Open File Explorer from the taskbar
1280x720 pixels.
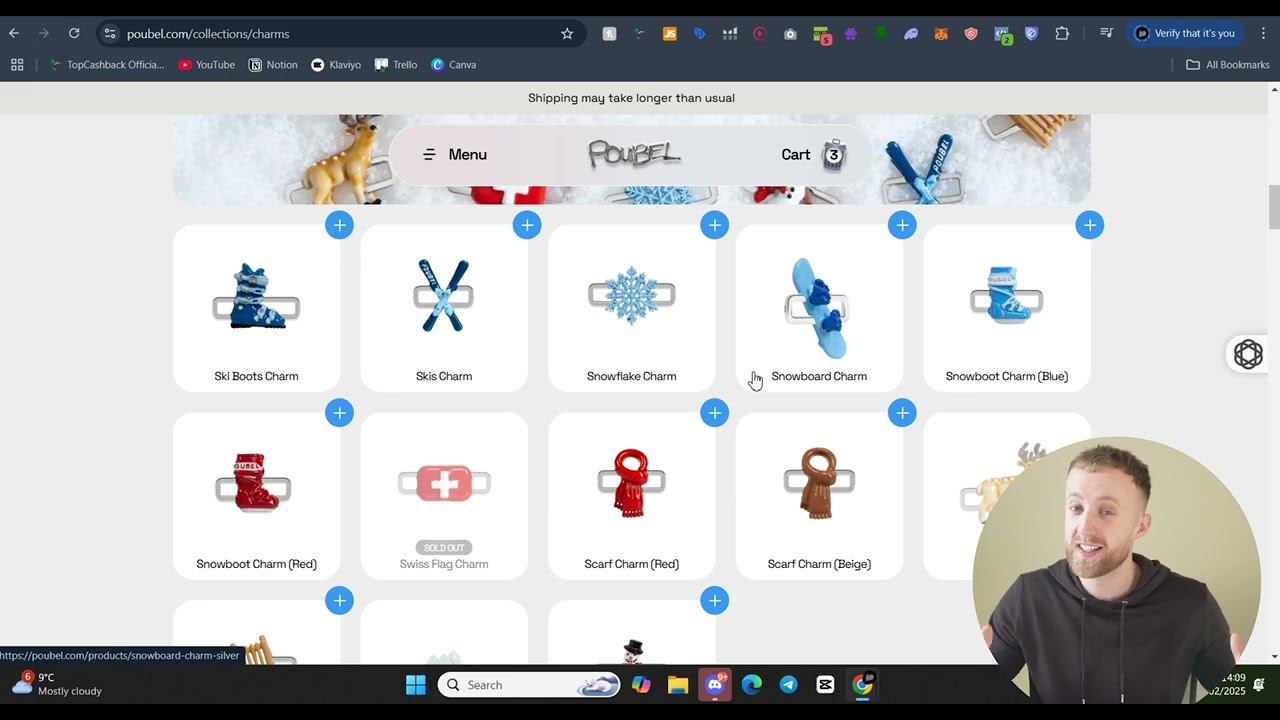click(x=678, y=685)
